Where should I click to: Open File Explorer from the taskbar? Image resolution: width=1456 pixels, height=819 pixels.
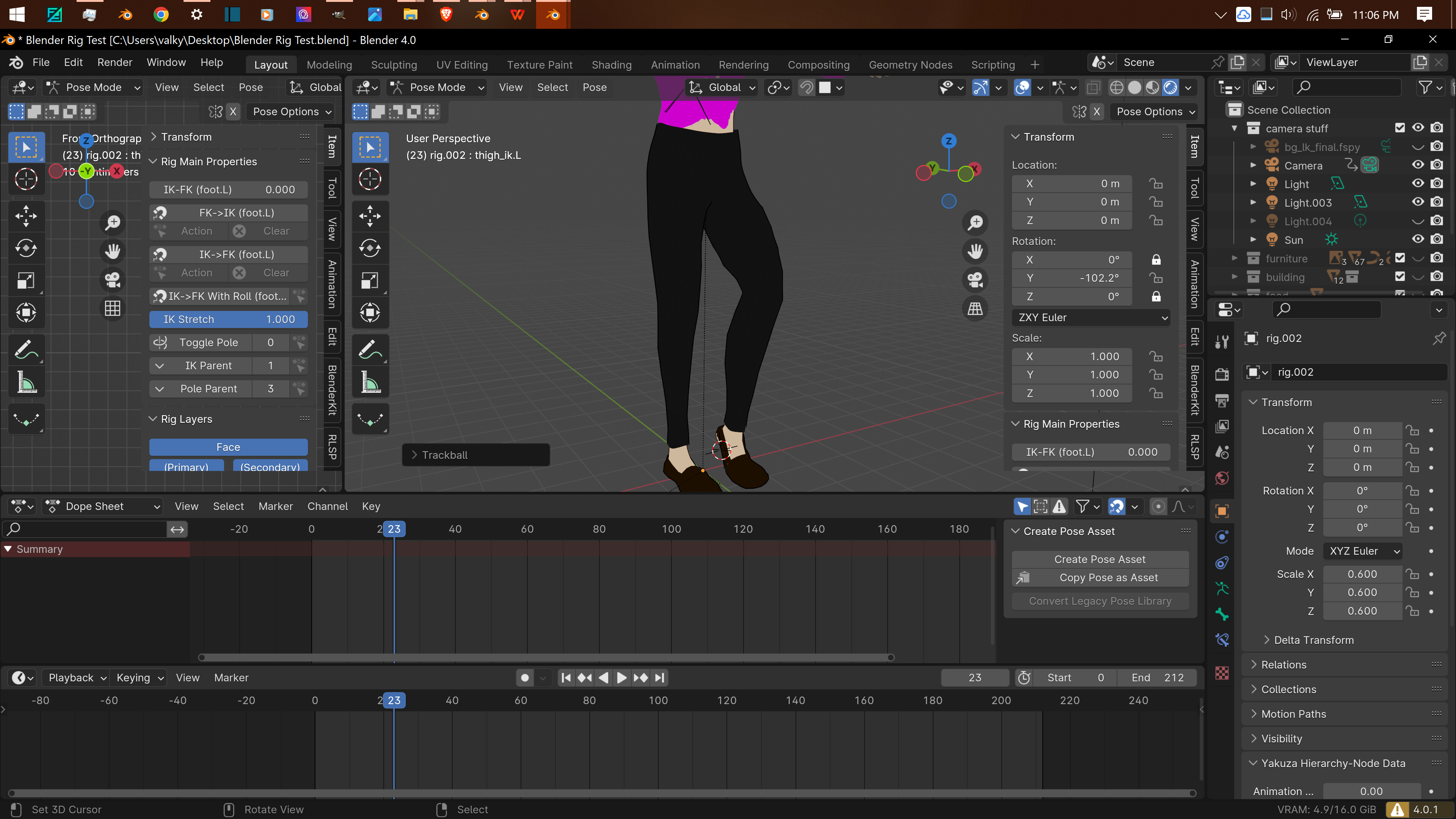coord(410,14)
